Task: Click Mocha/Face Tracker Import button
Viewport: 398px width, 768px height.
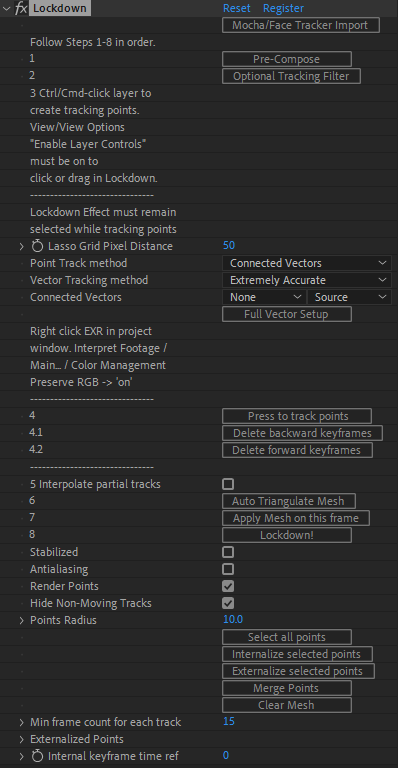Action: [x=301, y=25]
